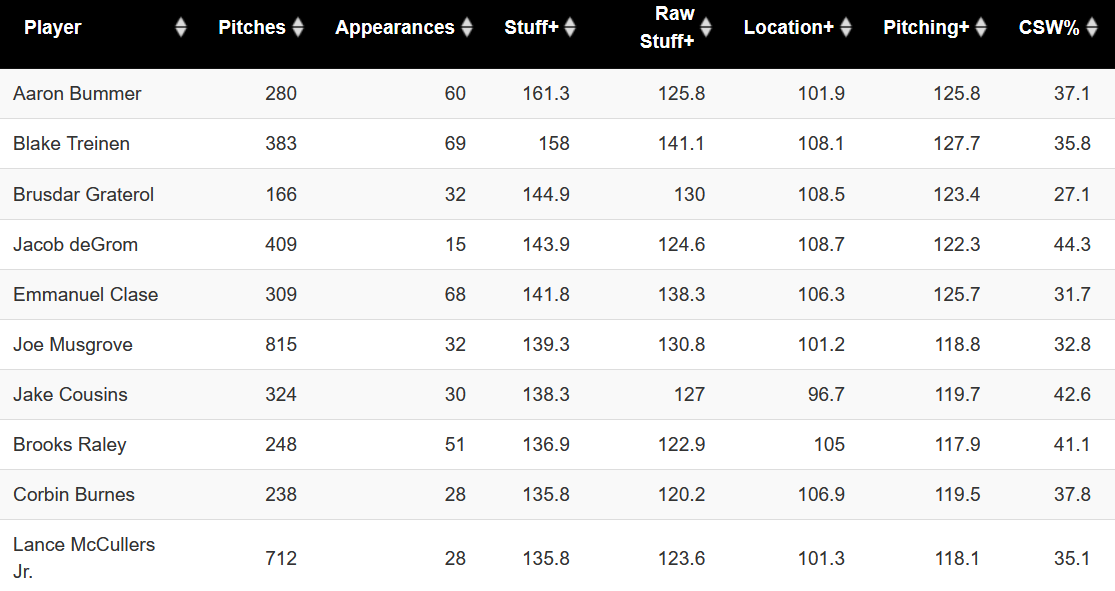The image size is (1115, 591).
Task: Select Jake Cousins' CSW% cell 42.6
Action: tap(1072, 394)
